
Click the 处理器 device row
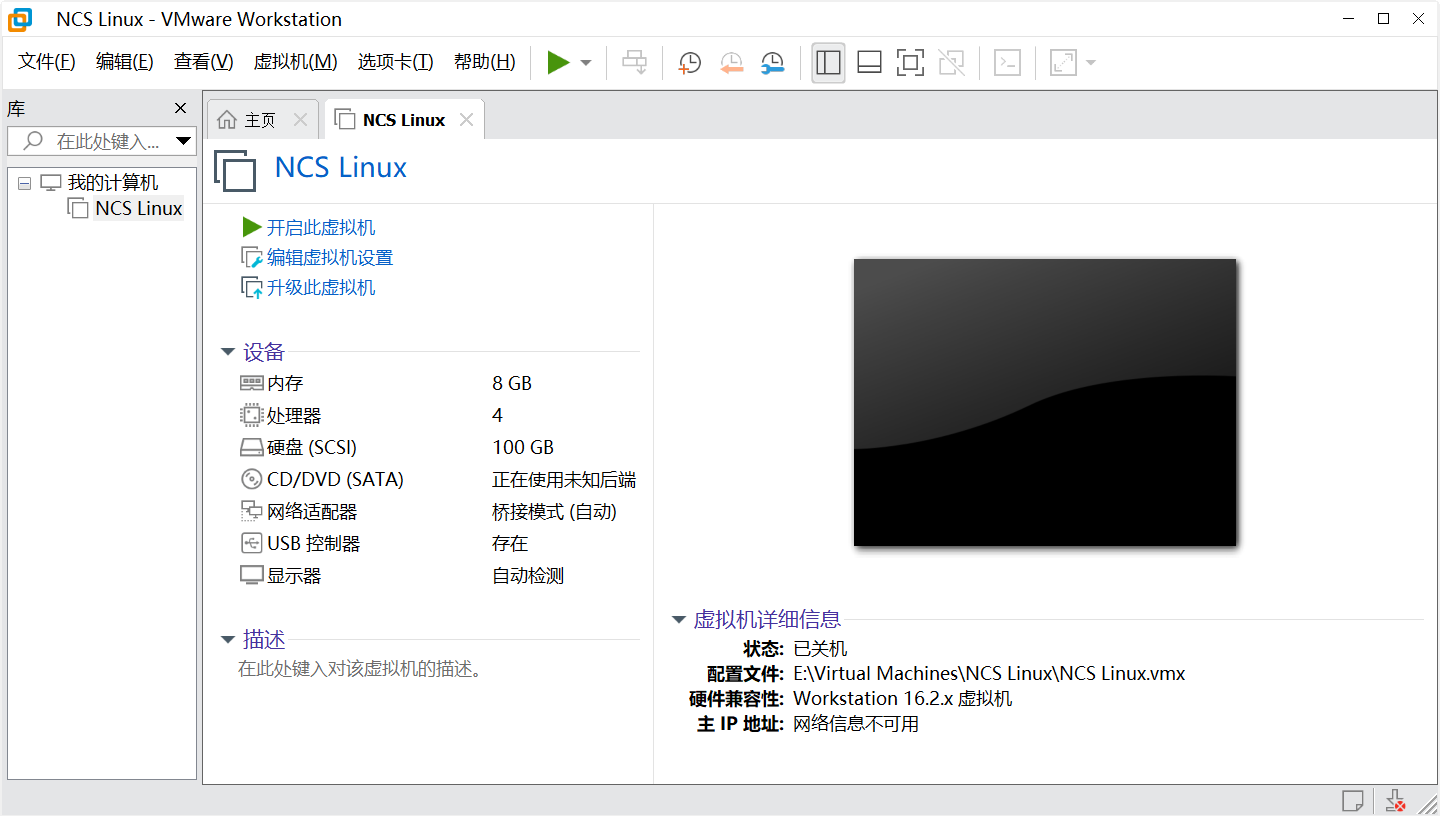[x=438, y=415]
